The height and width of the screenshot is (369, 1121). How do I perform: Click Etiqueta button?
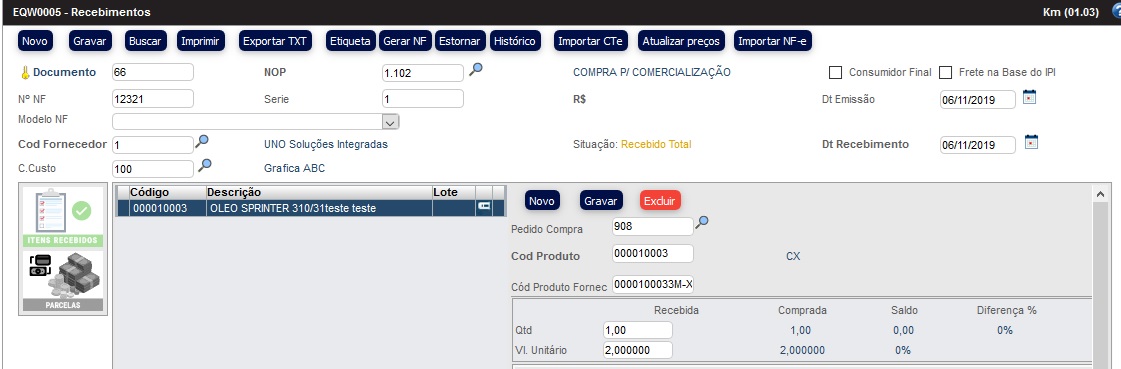pos(350,41)
